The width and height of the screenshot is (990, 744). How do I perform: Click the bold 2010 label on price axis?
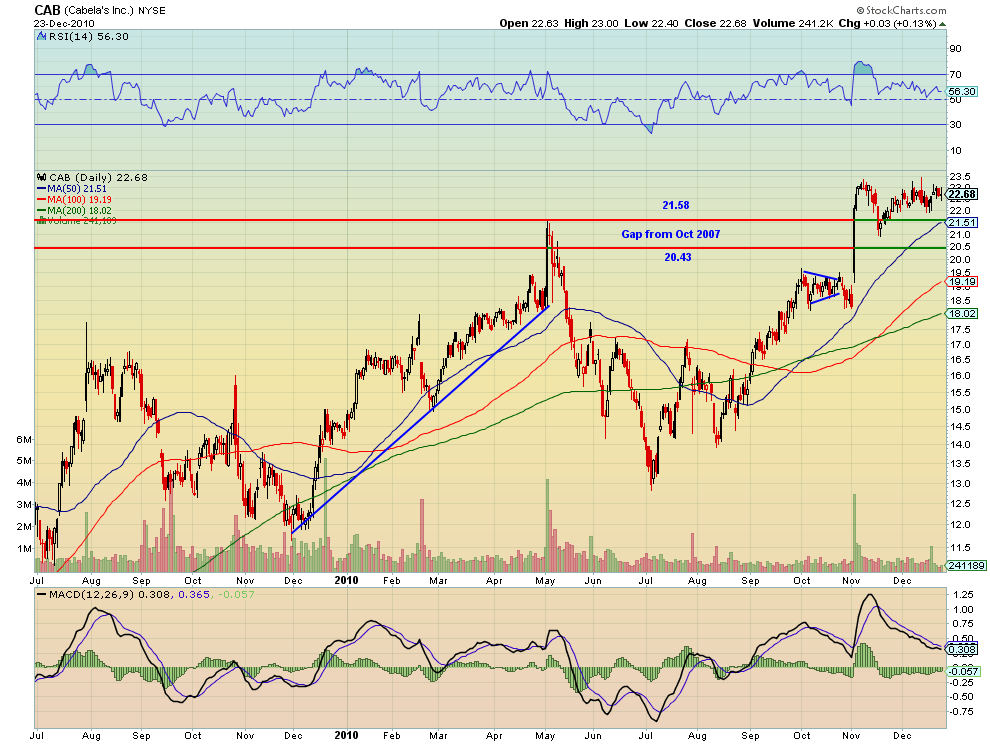coord(346,580)
